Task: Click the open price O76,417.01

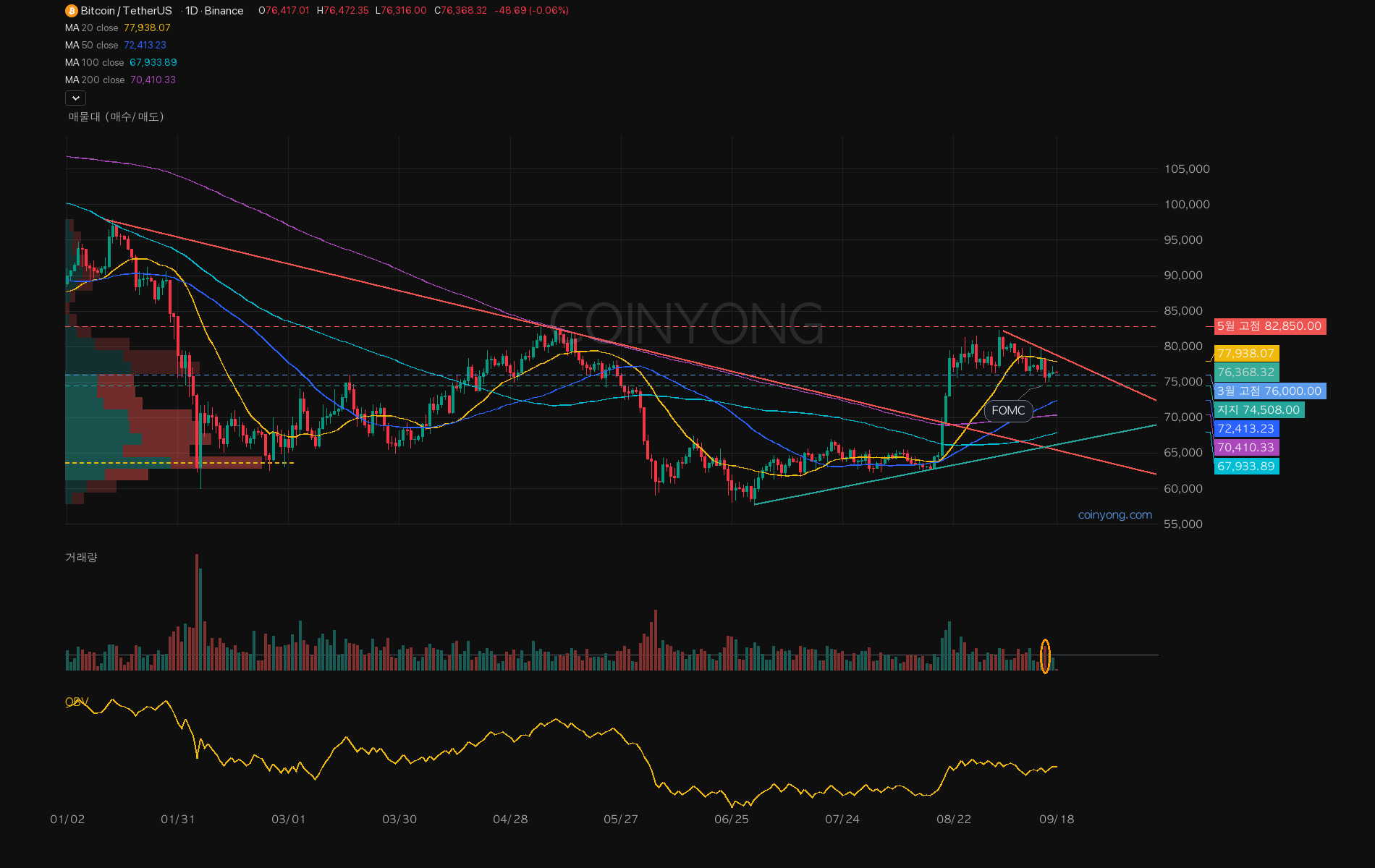Action: tap(284, 11)
